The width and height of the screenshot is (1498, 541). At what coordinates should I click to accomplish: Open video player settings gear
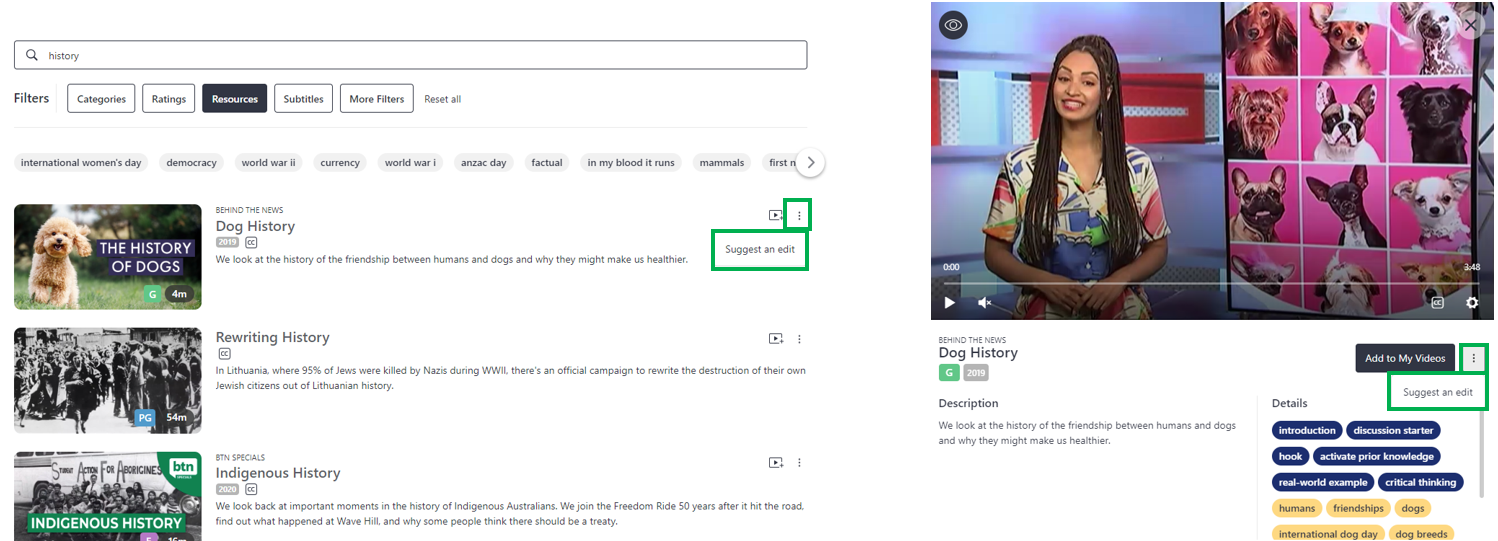[x=1472, y=302]
